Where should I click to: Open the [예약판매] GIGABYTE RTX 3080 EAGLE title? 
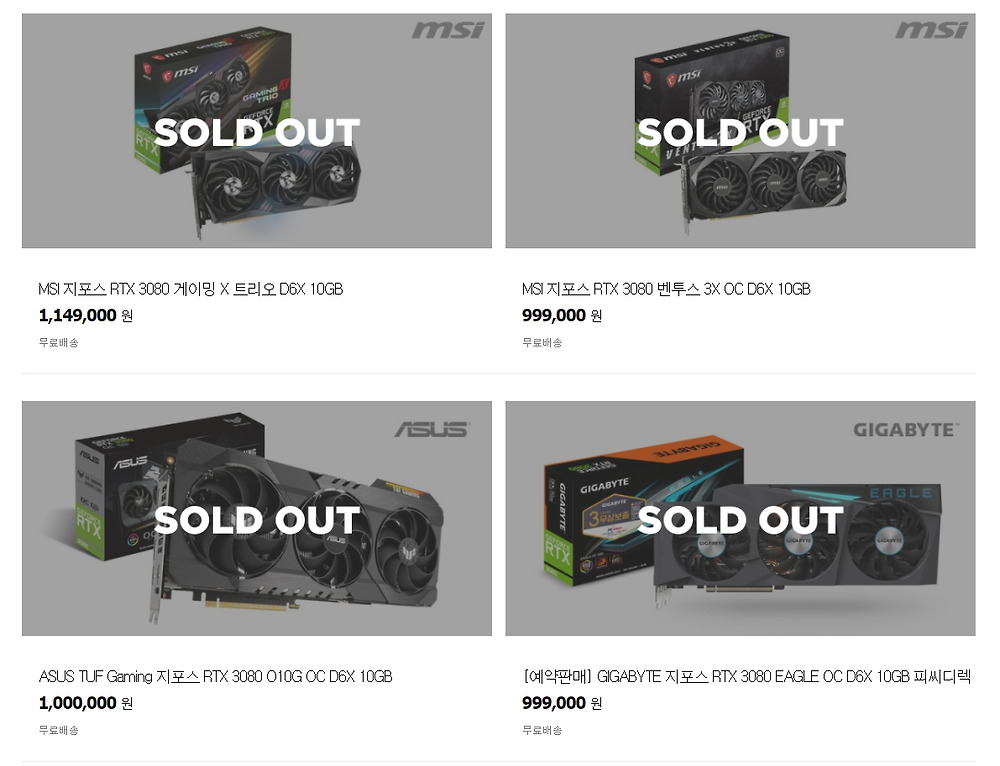[746, 677]
